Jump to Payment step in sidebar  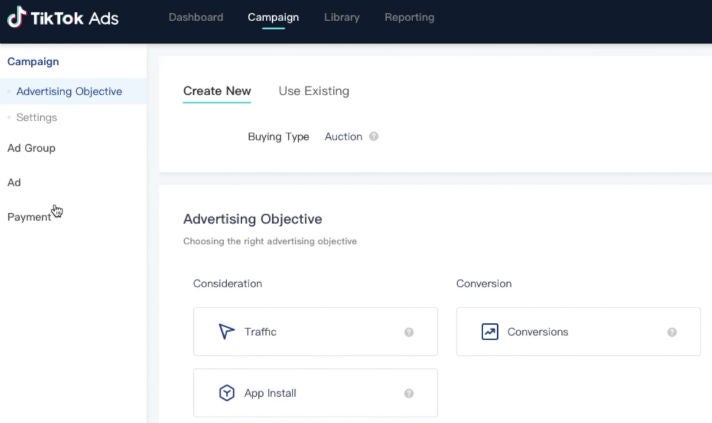tap(29, 217)
